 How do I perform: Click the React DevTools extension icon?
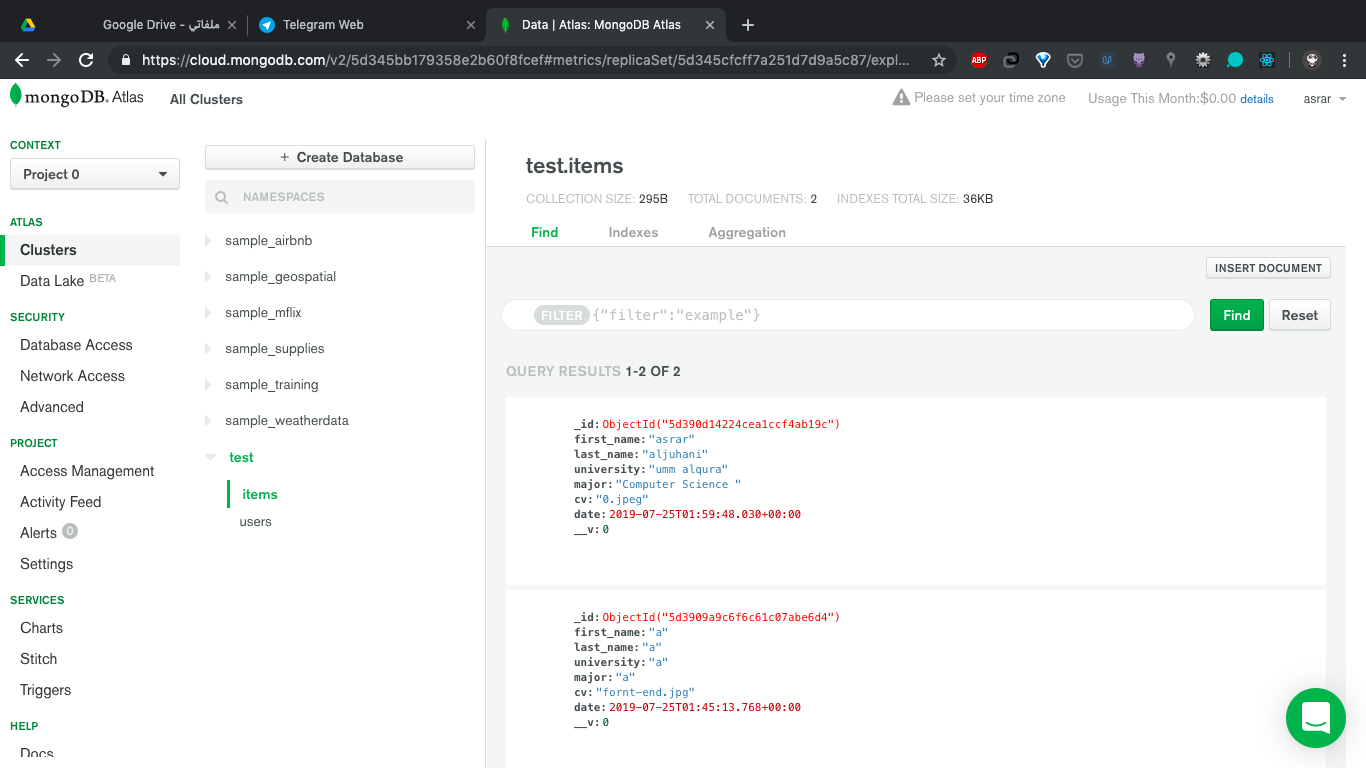pyautogui.click(x=1267, y=60)
